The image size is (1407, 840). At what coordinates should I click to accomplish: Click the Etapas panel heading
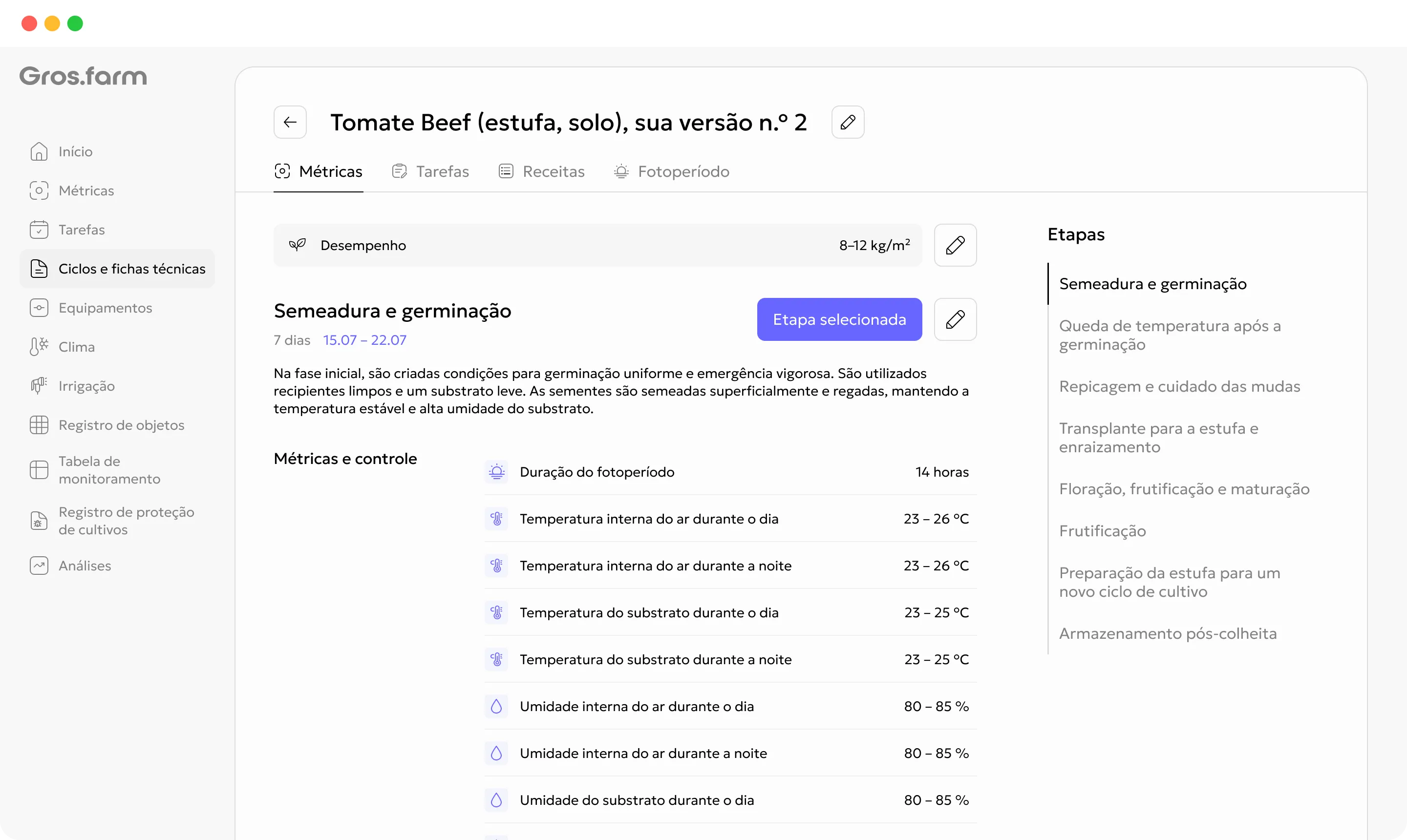[x=1076, y=234]
